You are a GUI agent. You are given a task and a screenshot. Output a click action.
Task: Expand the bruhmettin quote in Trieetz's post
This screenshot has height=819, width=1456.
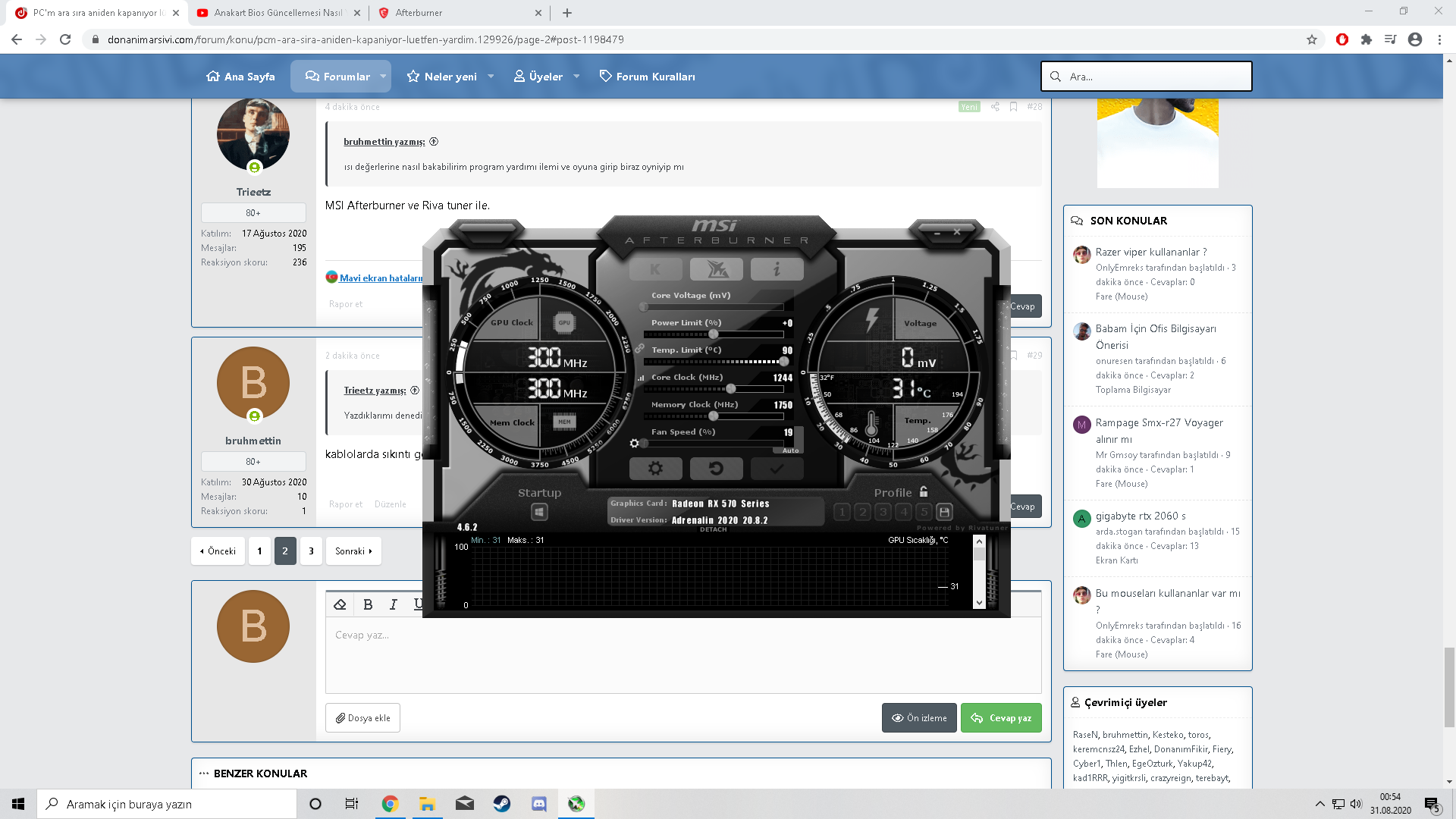[434, 142]
